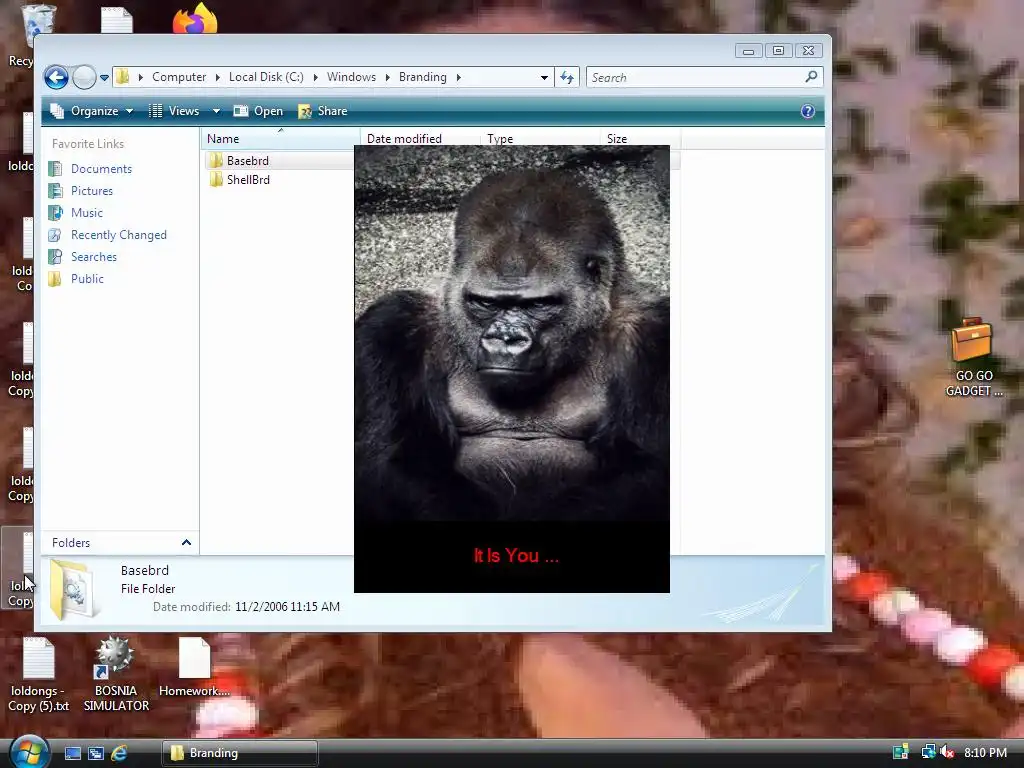The width and height of the screenshot is (1024, 768).
Task: Click the Windows Sidebar tray icon
Action: (901, 752)
